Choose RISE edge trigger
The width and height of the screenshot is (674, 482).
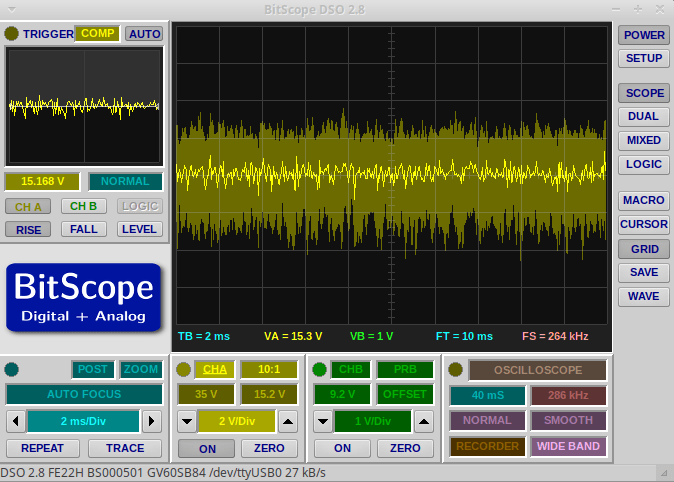(28, 230)
